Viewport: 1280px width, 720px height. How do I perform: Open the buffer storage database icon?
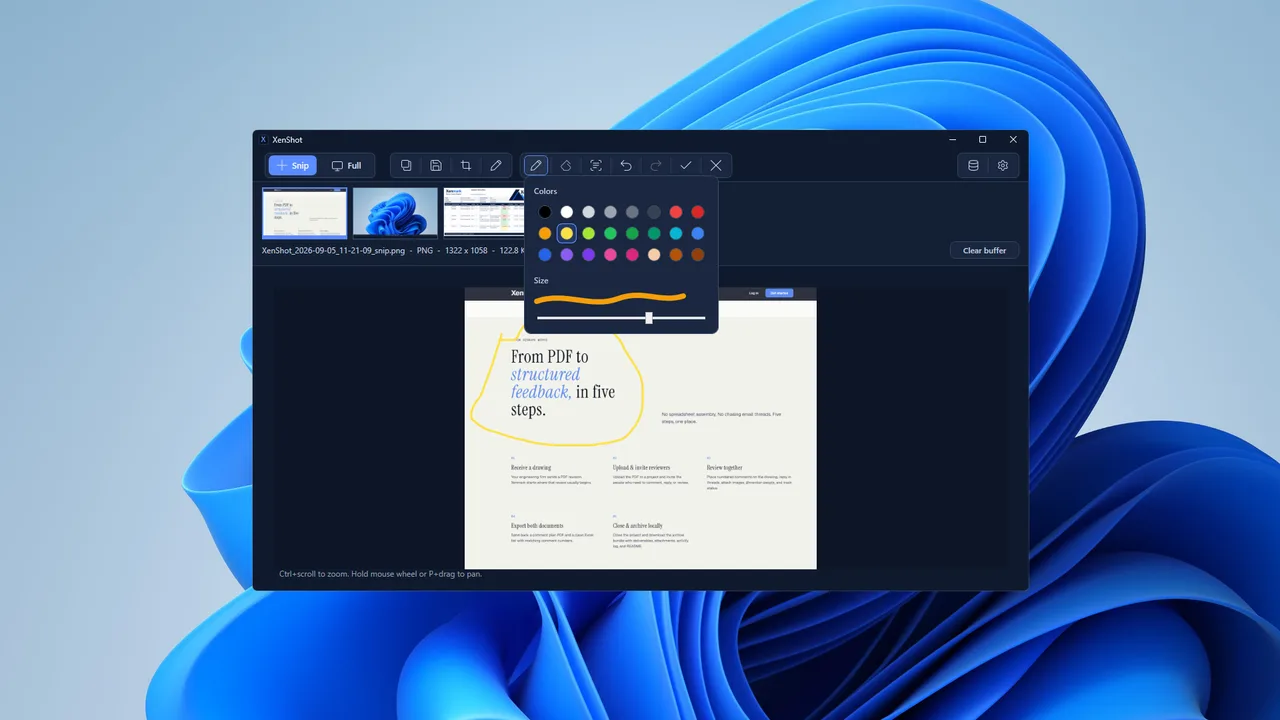(973, 166)
